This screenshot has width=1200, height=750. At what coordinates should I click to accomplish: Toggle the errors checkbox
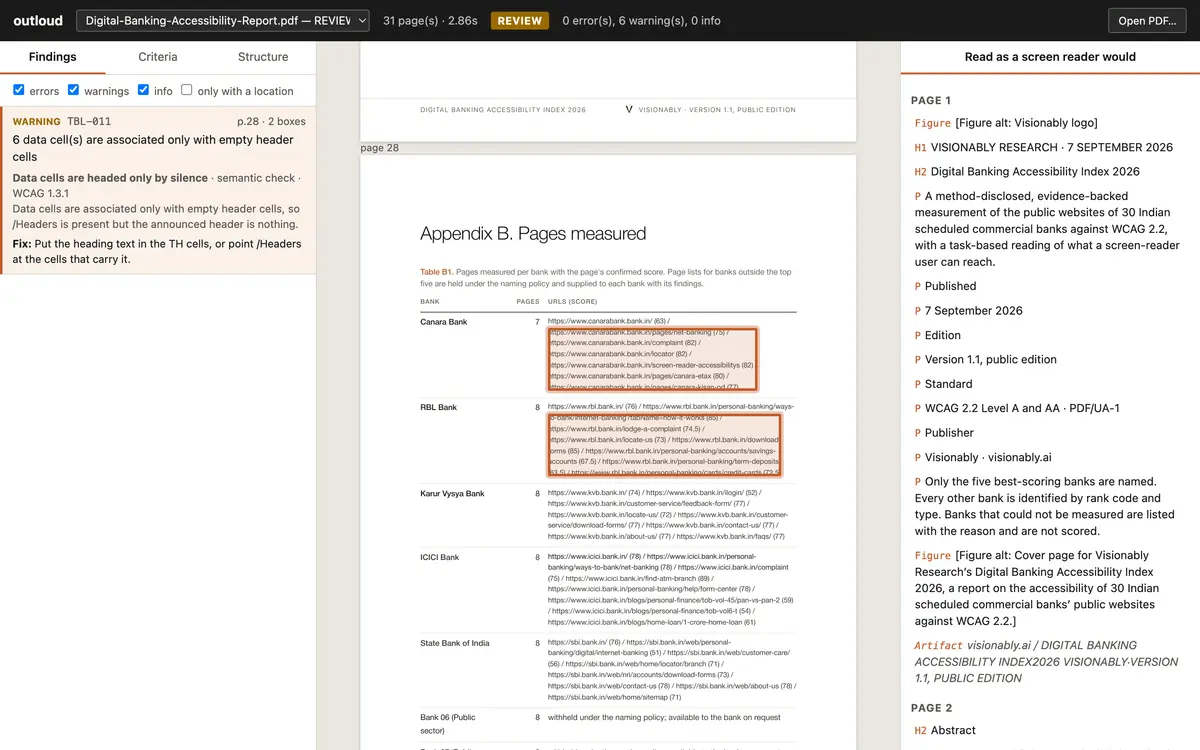coord(19,90)
